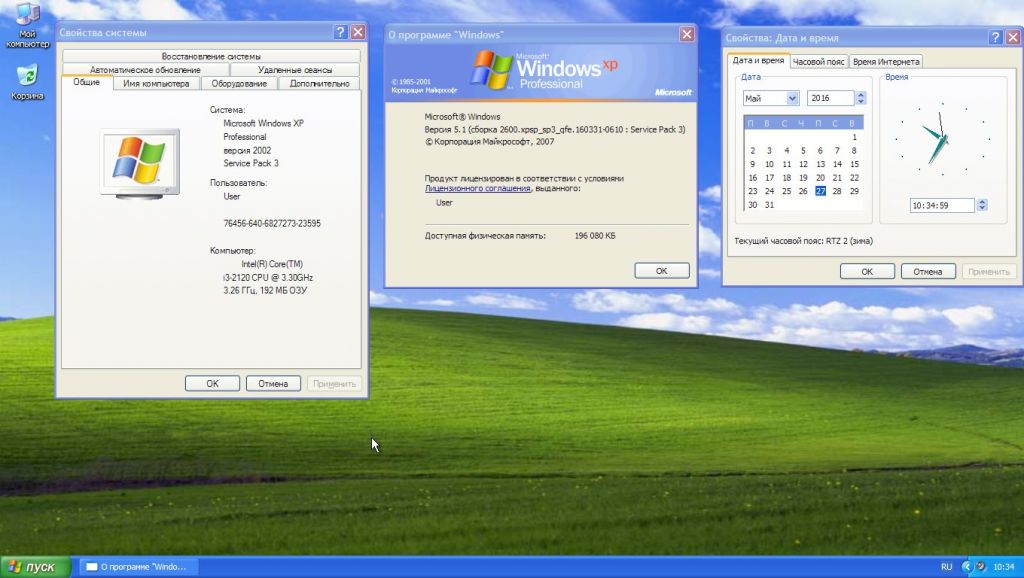The height and width of the screenshot is (578, 1024).
Task: Select day 31 in the calendar
Action: 769,205
